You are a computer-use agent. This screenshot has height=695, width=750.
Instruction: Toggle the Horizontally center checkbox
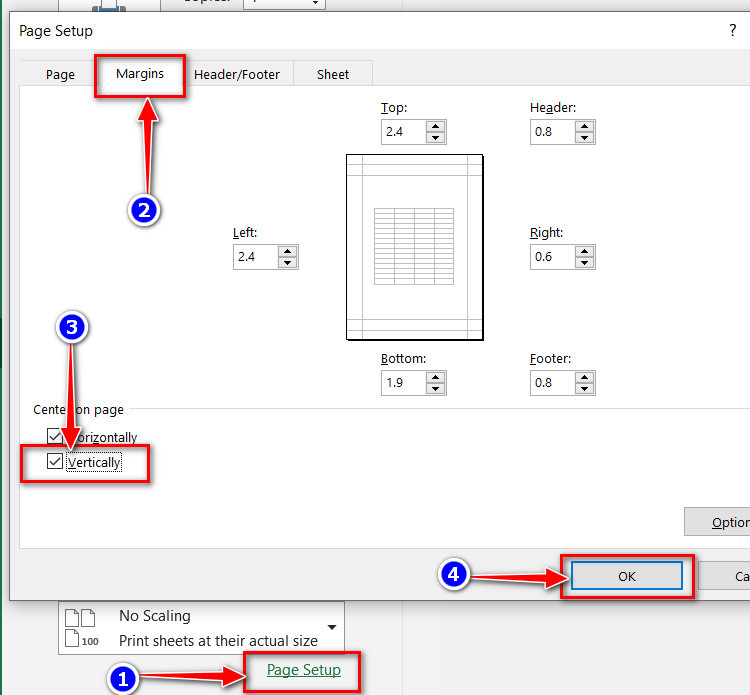click(55, 436)
